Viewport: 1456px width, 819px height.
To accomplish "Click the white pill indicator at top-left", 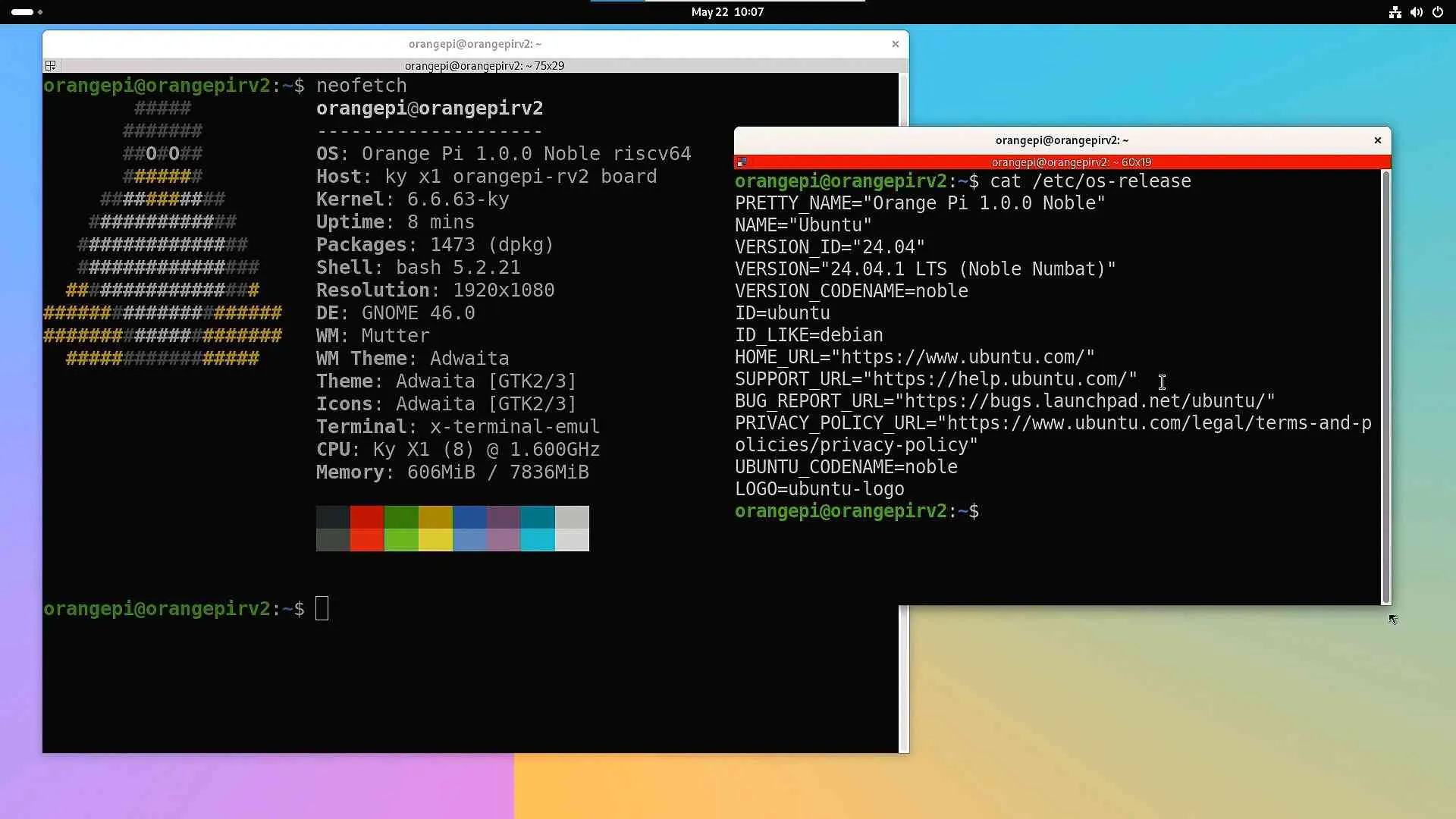I will (21, 12).
